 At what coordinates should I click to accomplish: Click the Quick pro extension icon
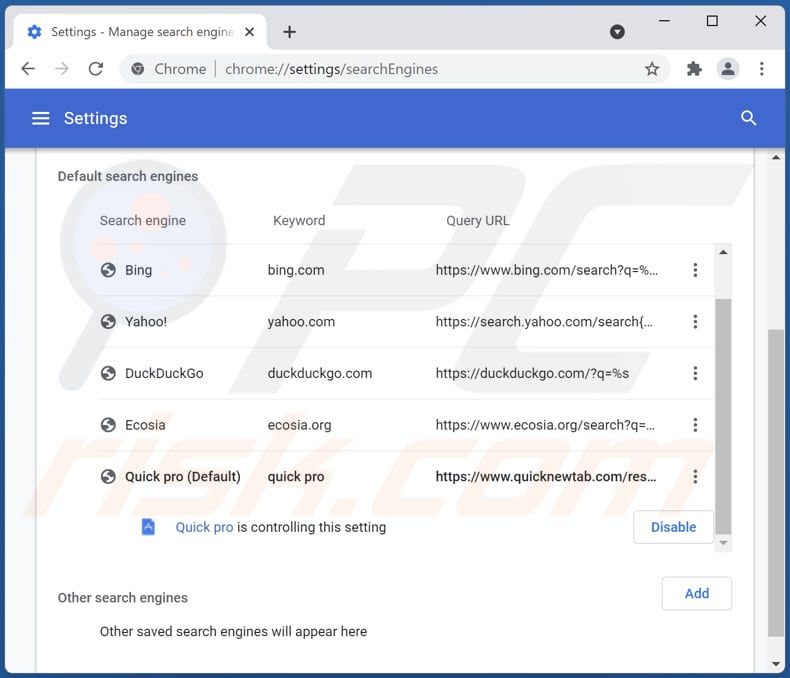[x=148, y=527]
